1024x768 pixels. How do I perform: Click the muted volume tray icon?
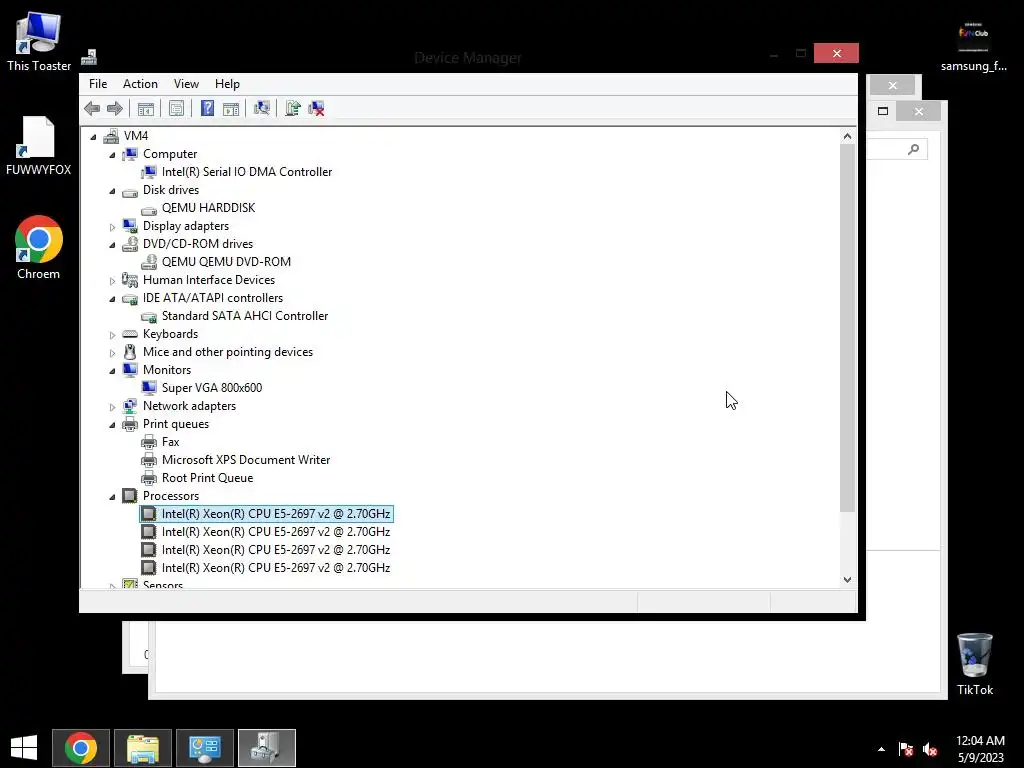click(x=930, y=749)
